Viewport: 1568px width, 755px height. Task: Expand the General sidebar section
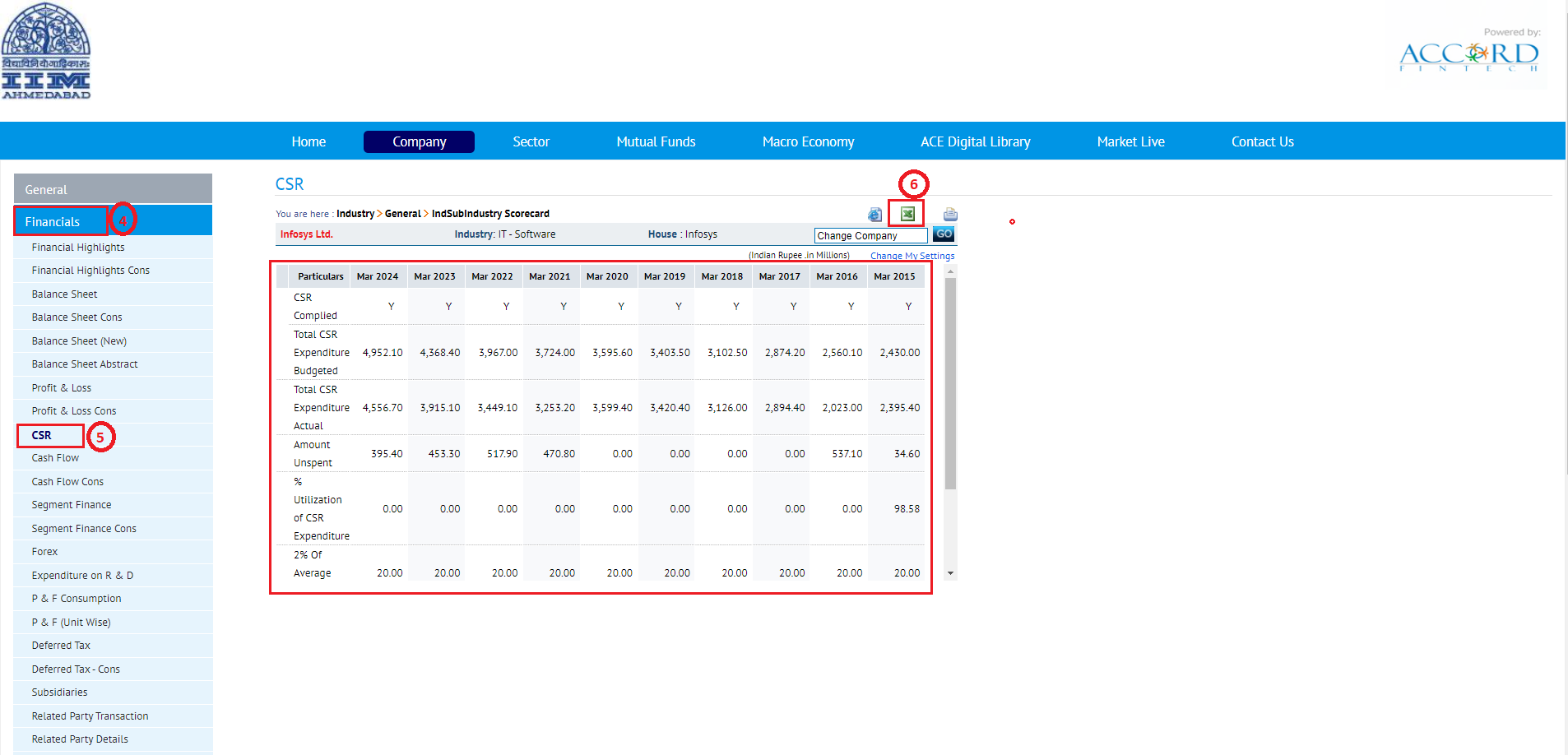coord(113,188)
